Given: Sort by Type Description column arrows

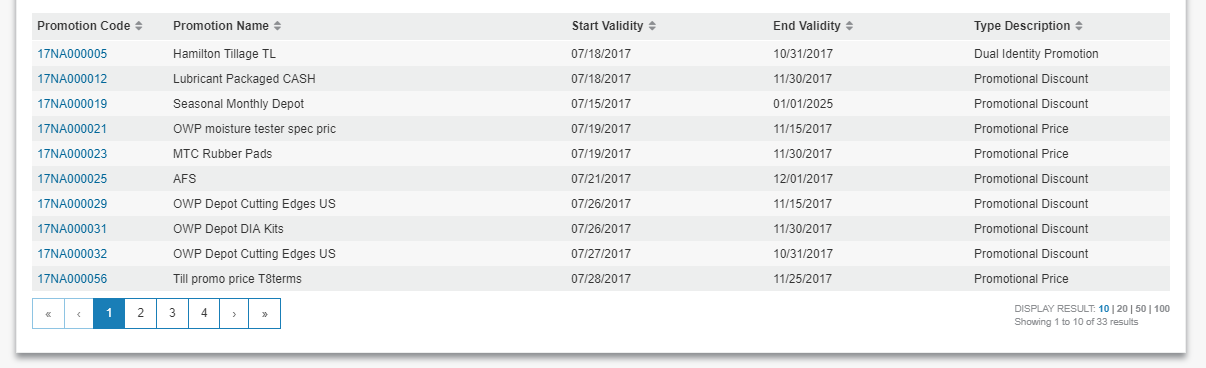Looking at the screenshot, I should pyautogui.click(x=1079, y=26).
